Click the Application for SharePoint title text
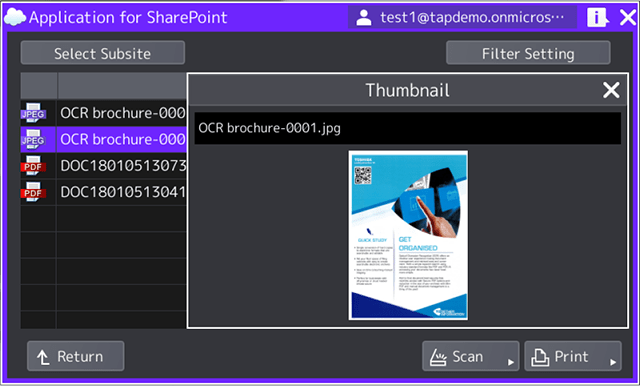The height and width of the screenshot is (386, 640). point(128,18)
